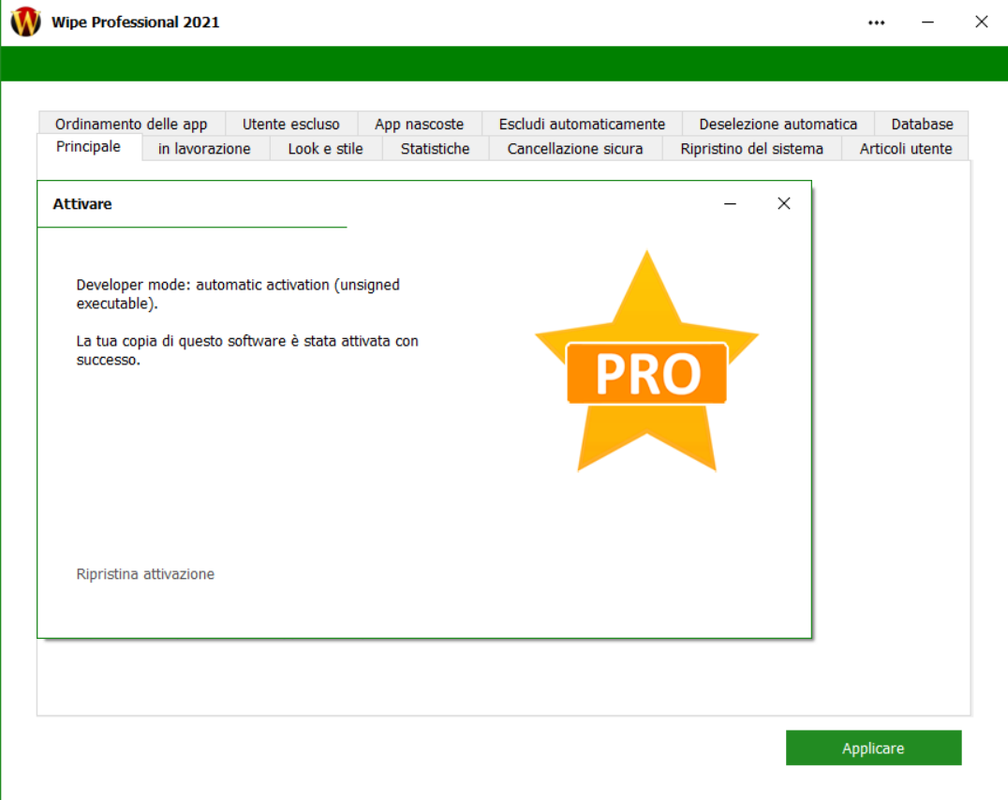The height and width of the screenshot is (800, 1008).
Task: Click the 'attivata con successo' message
Action: [x=247, y=350]
